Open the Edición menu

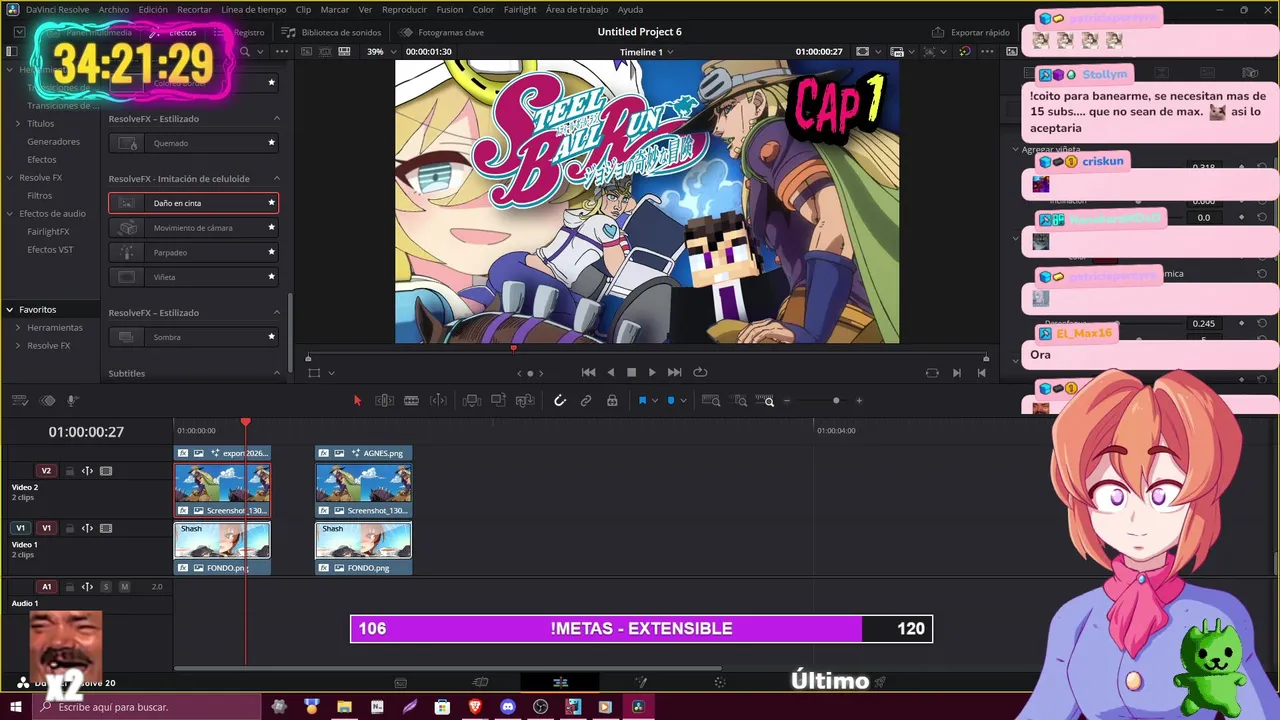click(153, 9)
